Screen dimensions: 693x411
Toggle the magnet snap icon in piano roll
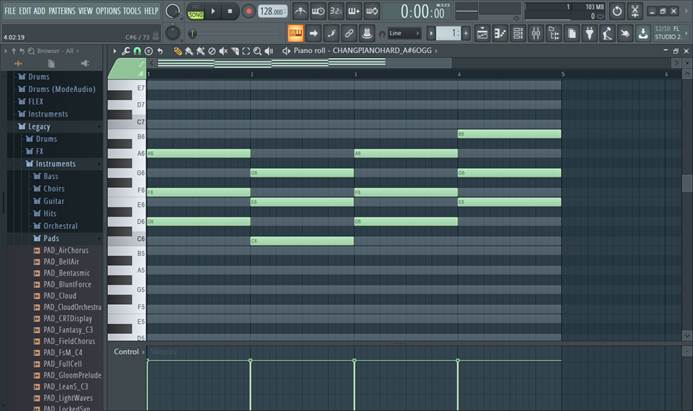137,51
